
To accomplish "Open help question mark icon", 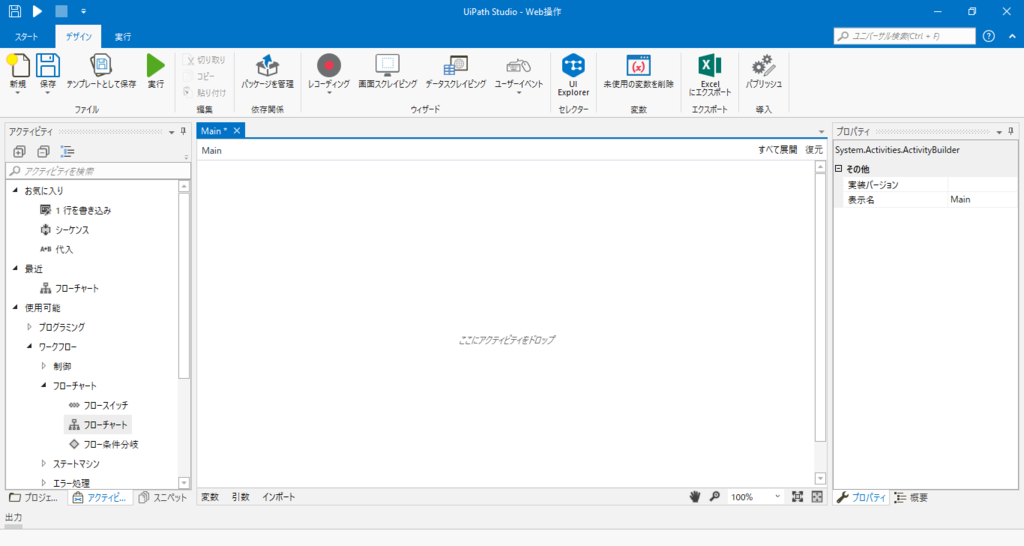I will click(989, 36).
